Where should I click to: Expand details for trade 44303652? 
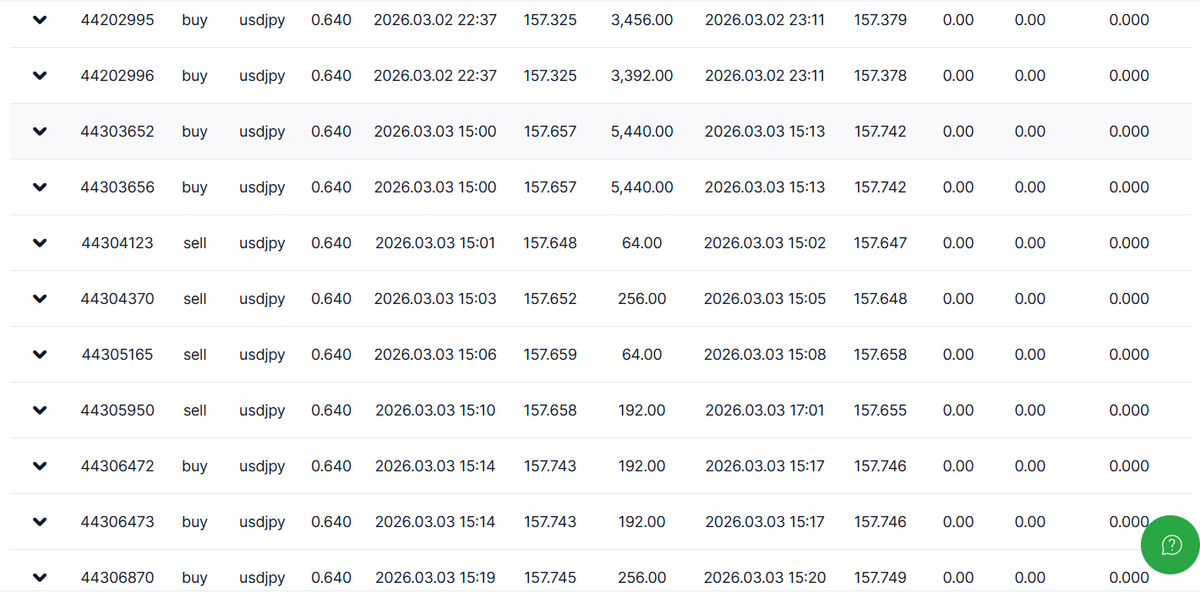pos(40,132)
